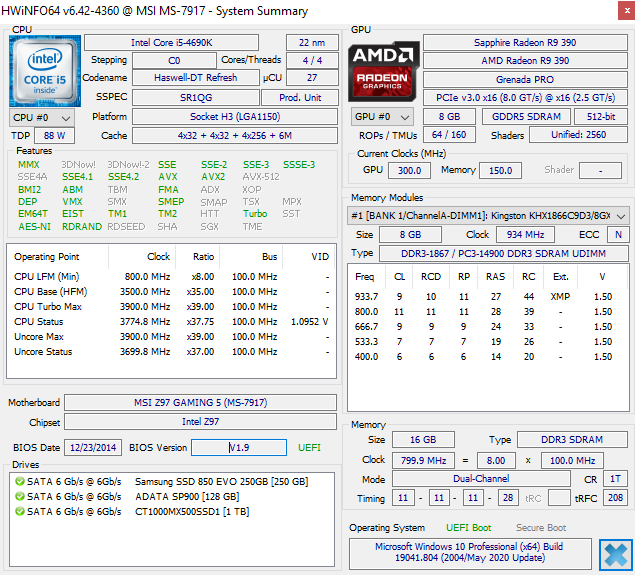635x575 pixels.
Task: Click the green UEFI Boot label
Action: click(469, 528)
